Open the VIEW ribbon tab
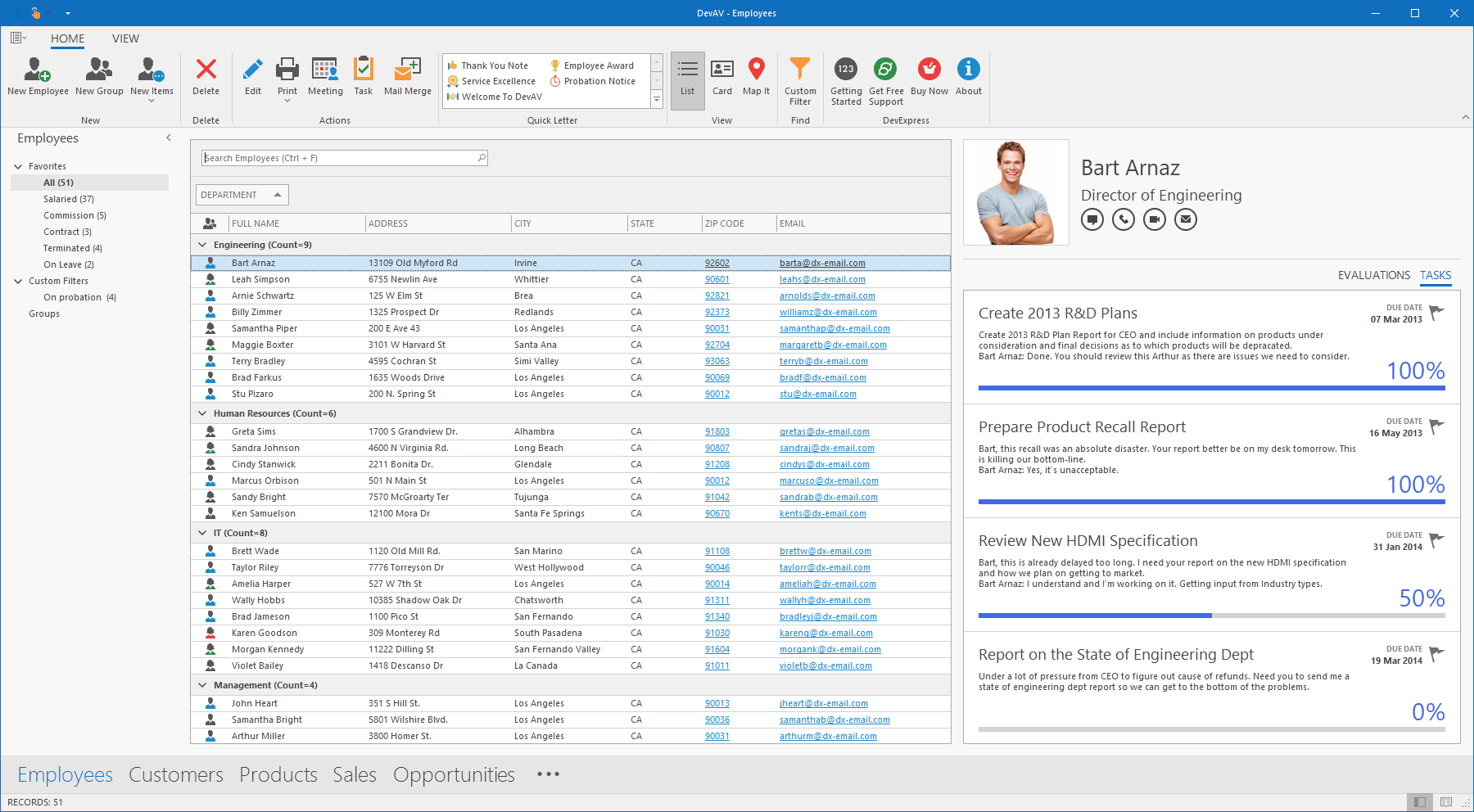 (x=125, y=38)
